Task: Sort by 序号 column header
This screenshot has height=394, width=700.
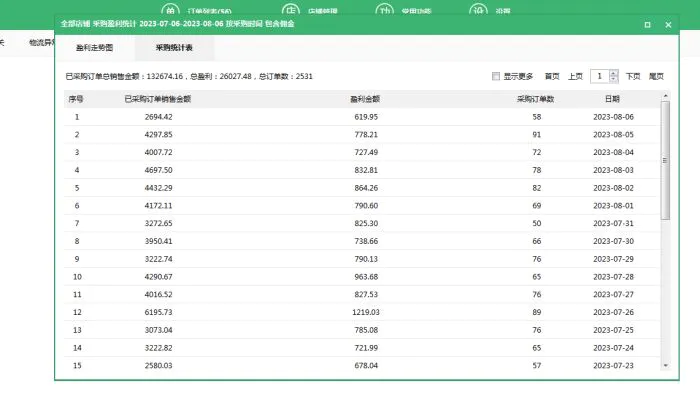Action: pos(76,99)
